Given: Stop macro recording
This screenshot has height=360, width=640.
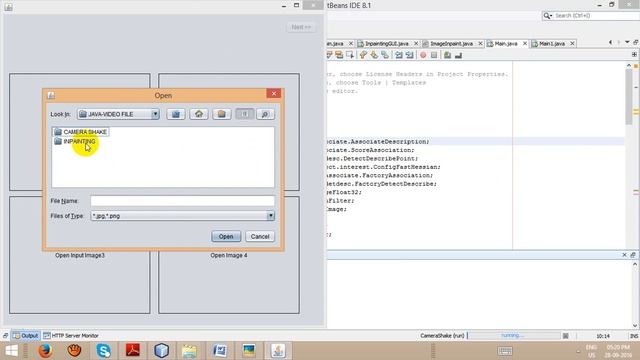Looking at the screenshot, I should [x=434, y=55].
